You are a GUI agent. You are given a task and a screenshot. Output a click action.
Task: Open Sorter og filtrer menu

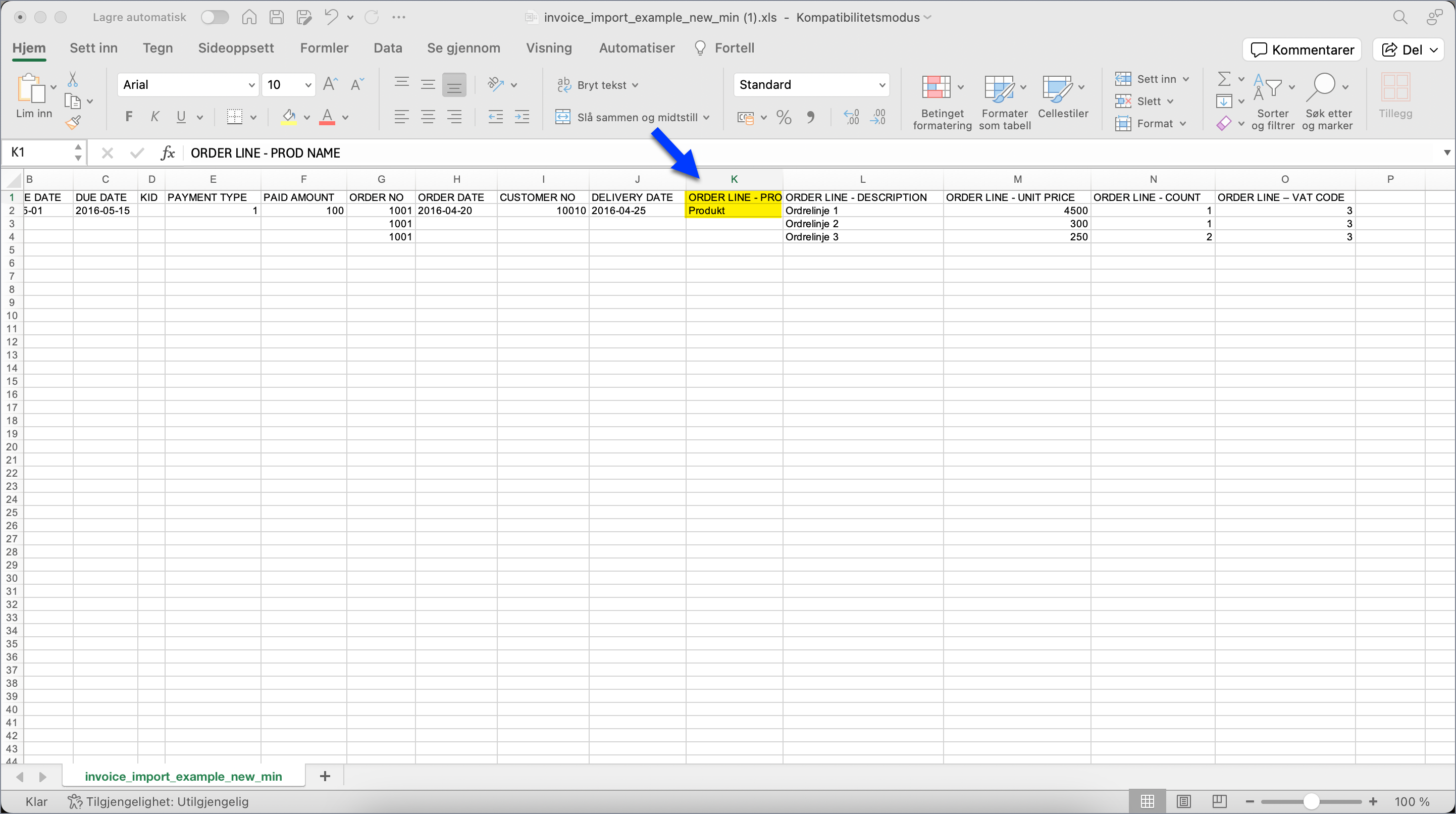[1272, 102]
